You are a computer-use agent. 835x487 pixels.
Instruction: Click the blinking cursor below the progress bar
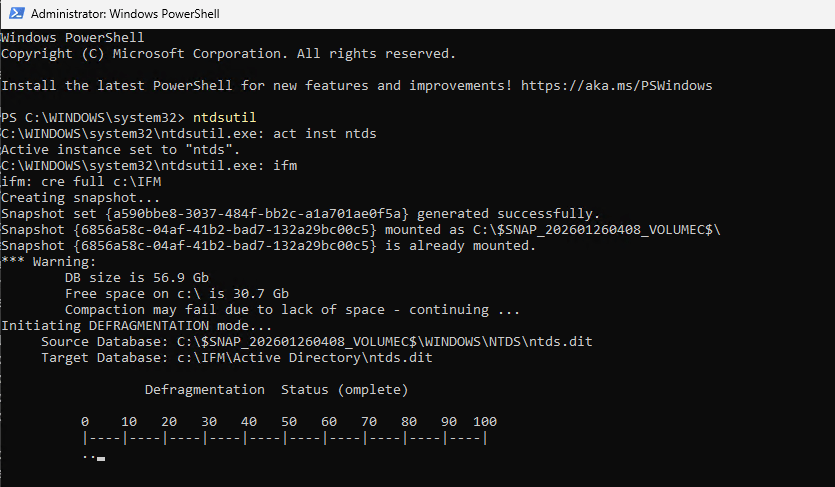coord(101,459)
